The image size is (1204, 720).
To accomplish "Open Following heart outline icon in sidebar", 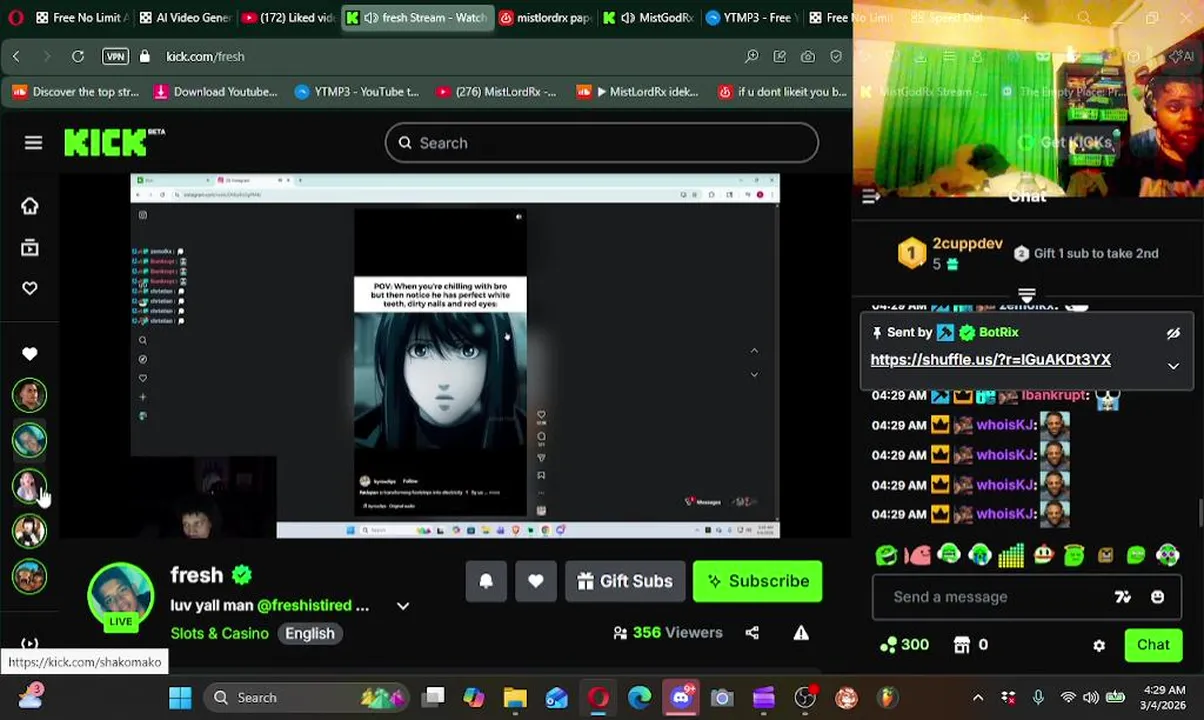I will click(30, 288).
